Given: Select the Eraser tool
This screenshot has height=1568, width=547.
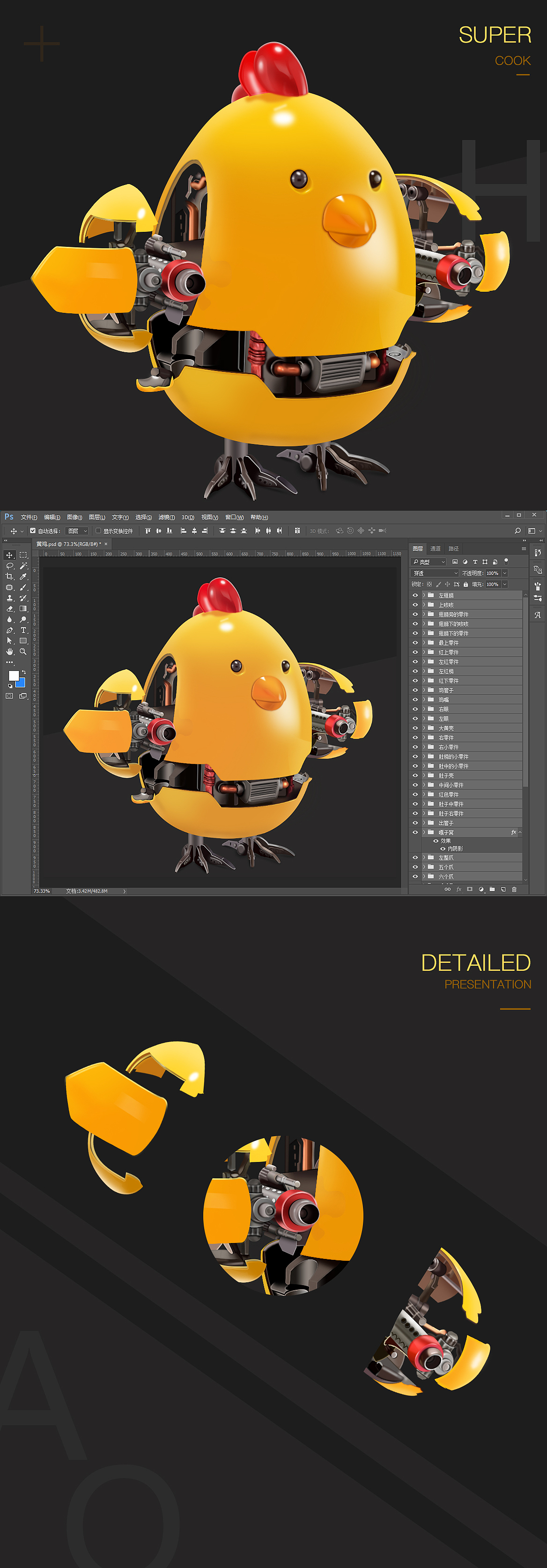Looking at the screenshot, I should 9,609.
